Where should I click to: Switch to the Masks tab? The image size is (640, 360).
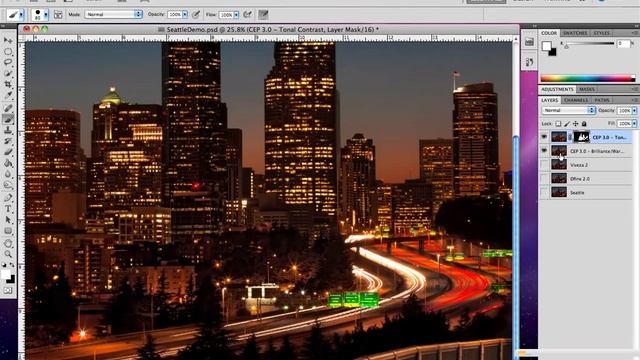point(587,89)
